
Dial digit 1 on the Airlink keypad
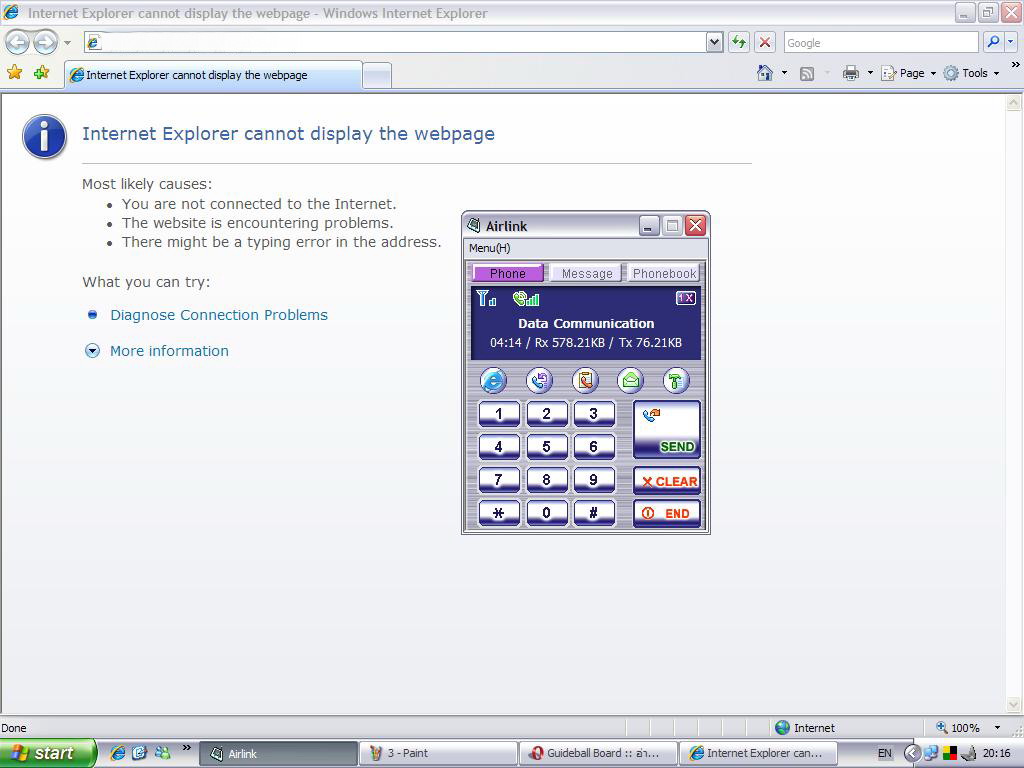coord(499,414)
